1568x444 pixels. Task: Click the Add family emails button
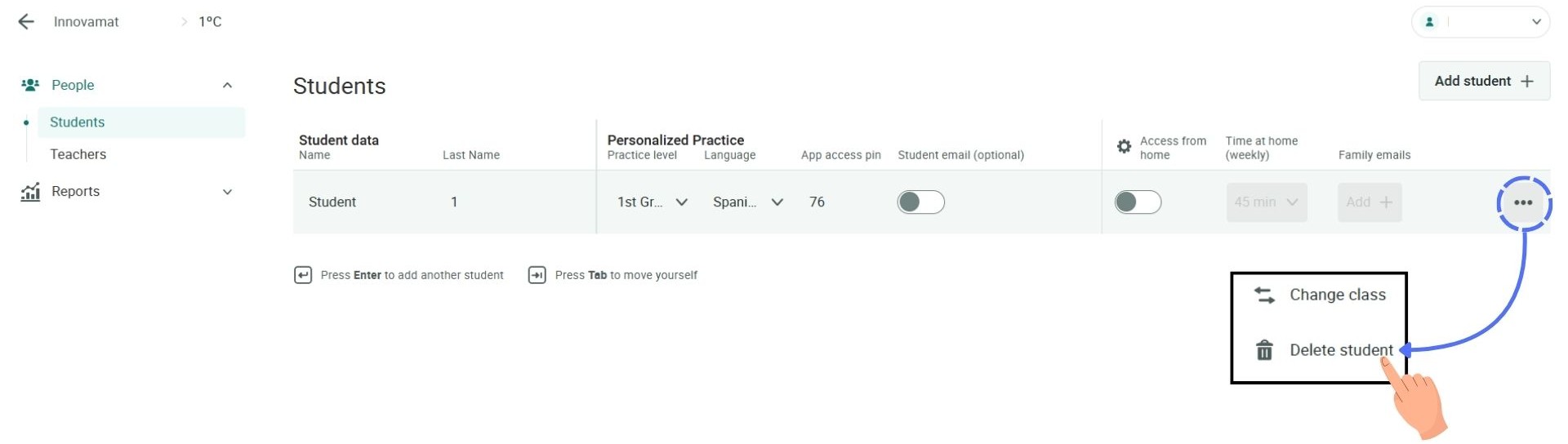click(1369, 202)
